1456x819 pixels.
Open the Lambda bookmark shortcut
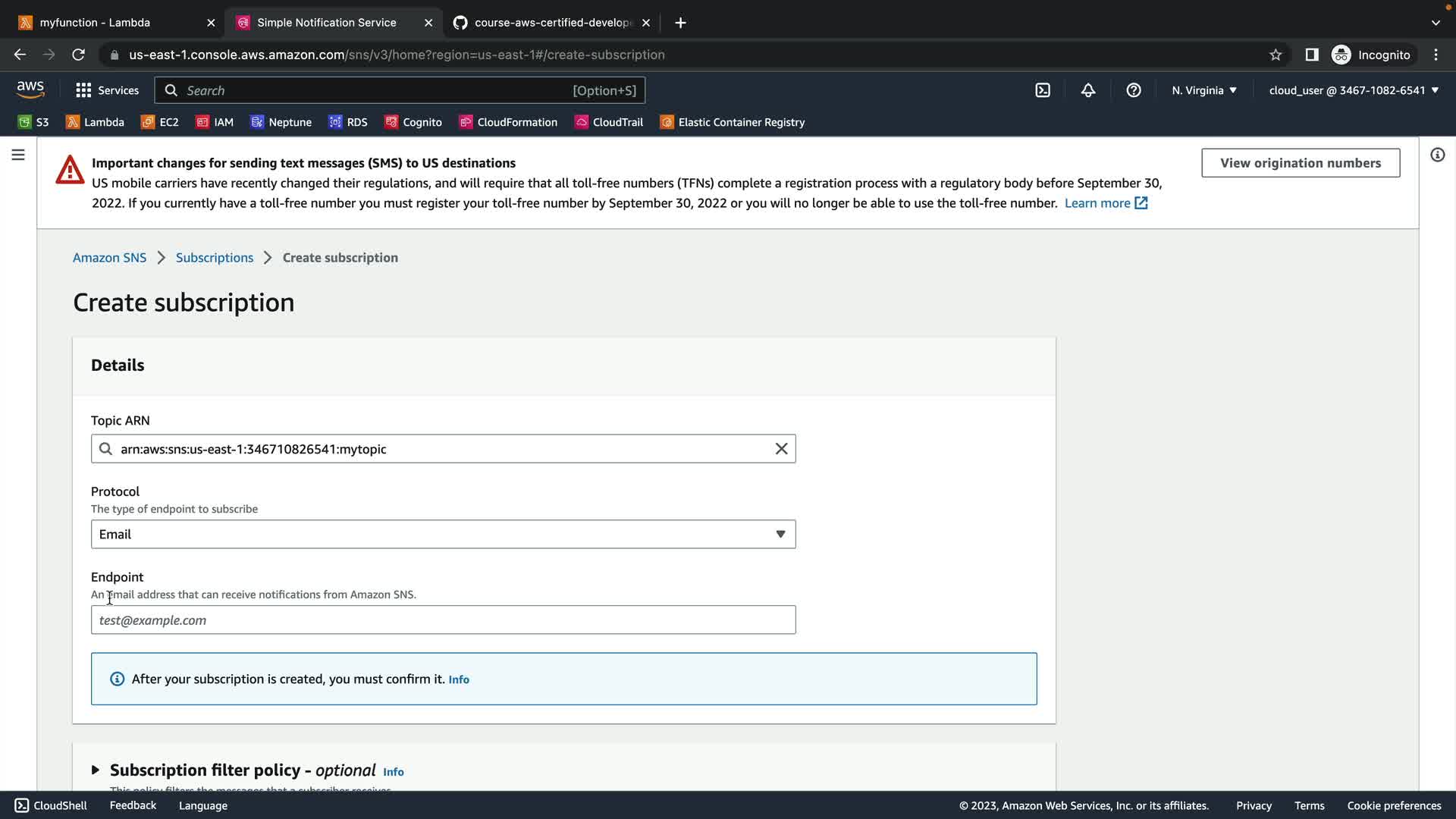(95, 122)
